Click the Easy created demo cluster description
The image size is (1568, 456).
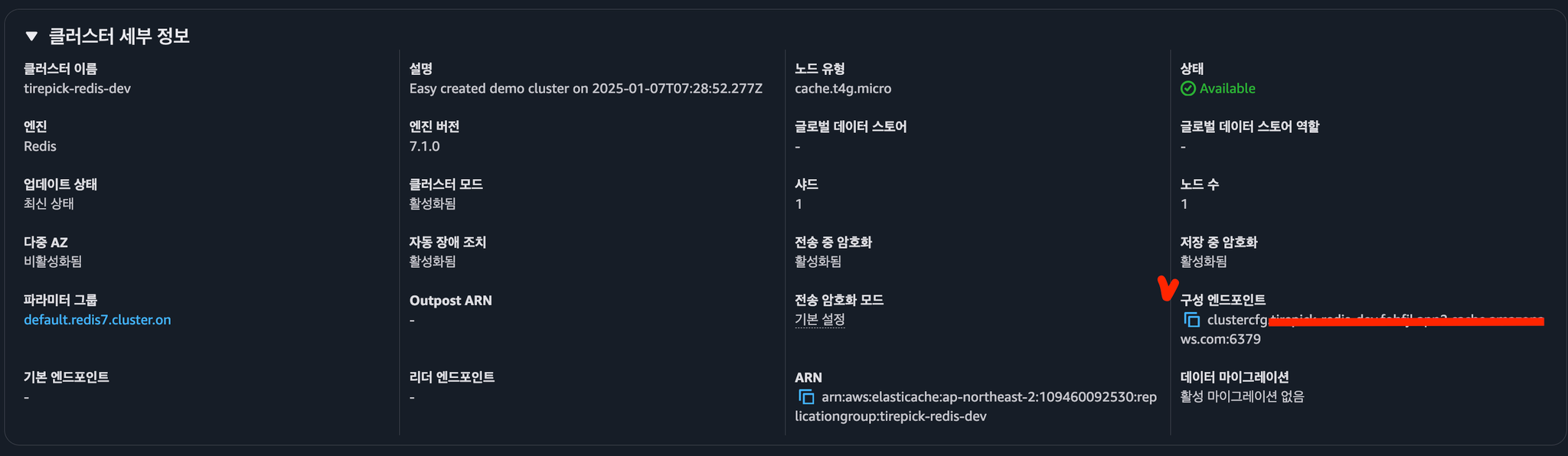(x=586, y=89)
